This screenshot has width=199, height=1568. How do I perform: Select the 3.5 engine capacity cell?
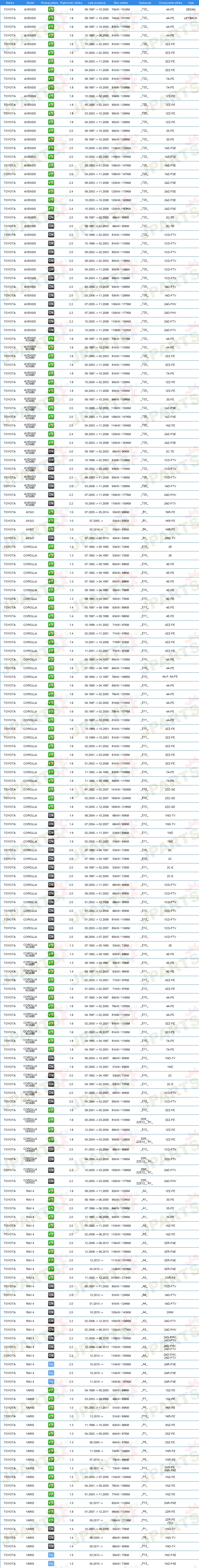[x=71, y=1277]
